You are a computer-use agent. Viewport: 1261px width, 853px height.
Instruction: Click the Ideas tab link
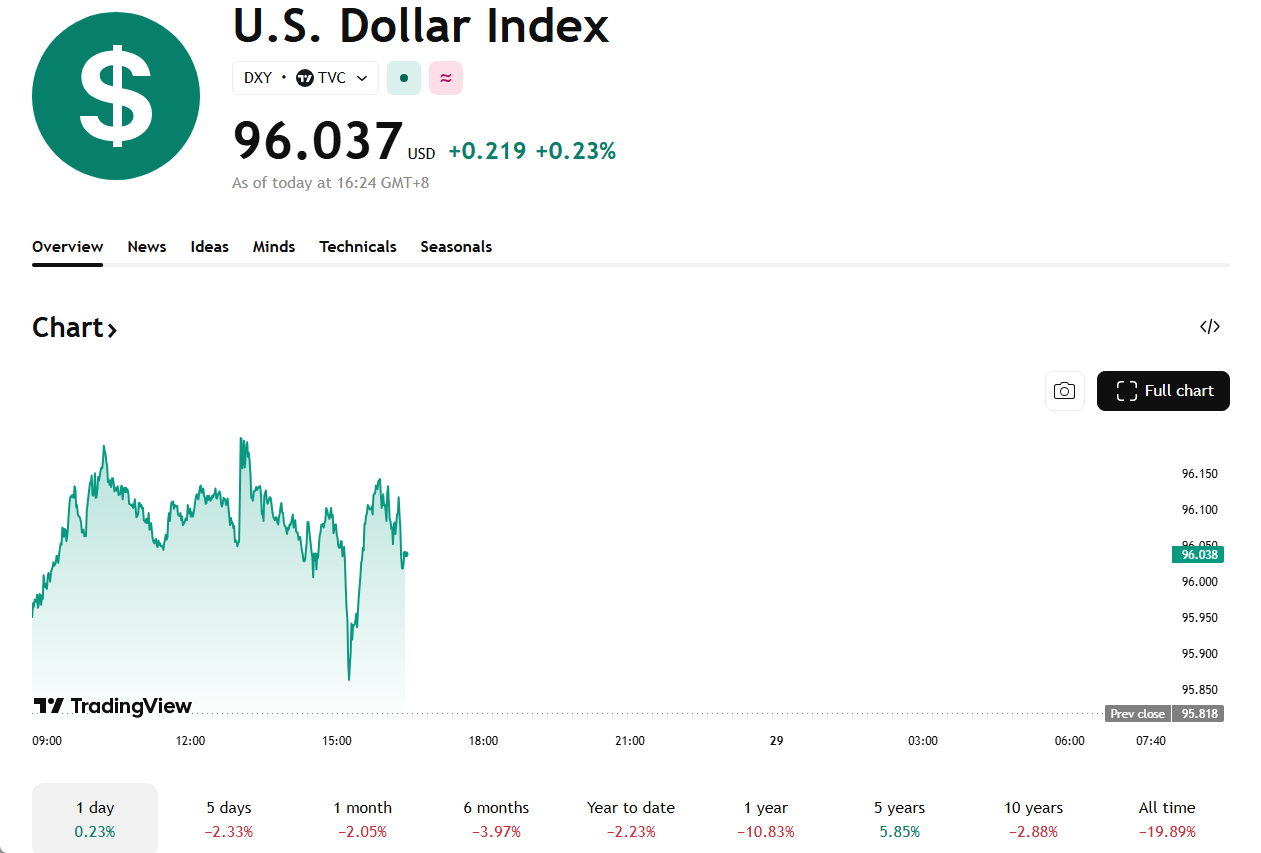click(210, 247)
